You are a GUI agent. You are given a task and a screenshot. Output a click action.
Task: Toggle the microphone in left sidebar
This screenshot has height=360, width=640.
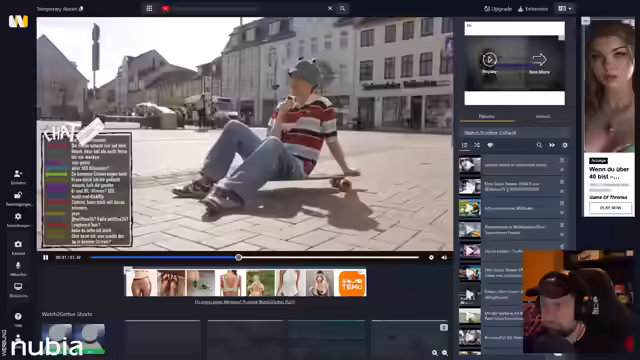coord(18,266)
